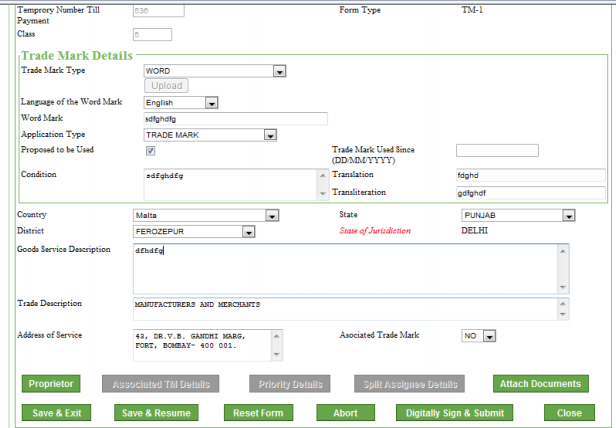Image resolution: width=616 pixels, height=428 pixels.
Task: Open the District dropdown showing FEROZEPUR
Action: 194,231
